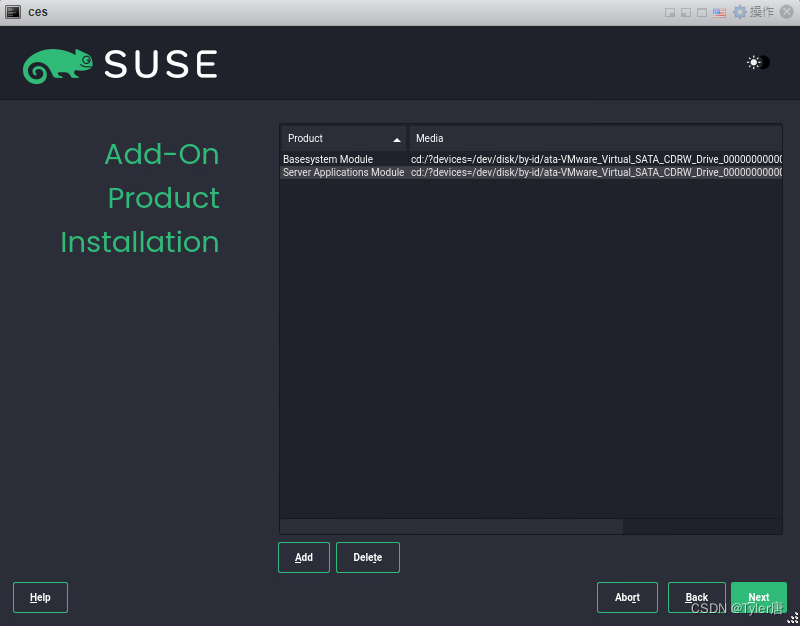Click the horizontal scrollbar under the table
The height and width of the screenshot is (626, 800).
click(450, 527)
